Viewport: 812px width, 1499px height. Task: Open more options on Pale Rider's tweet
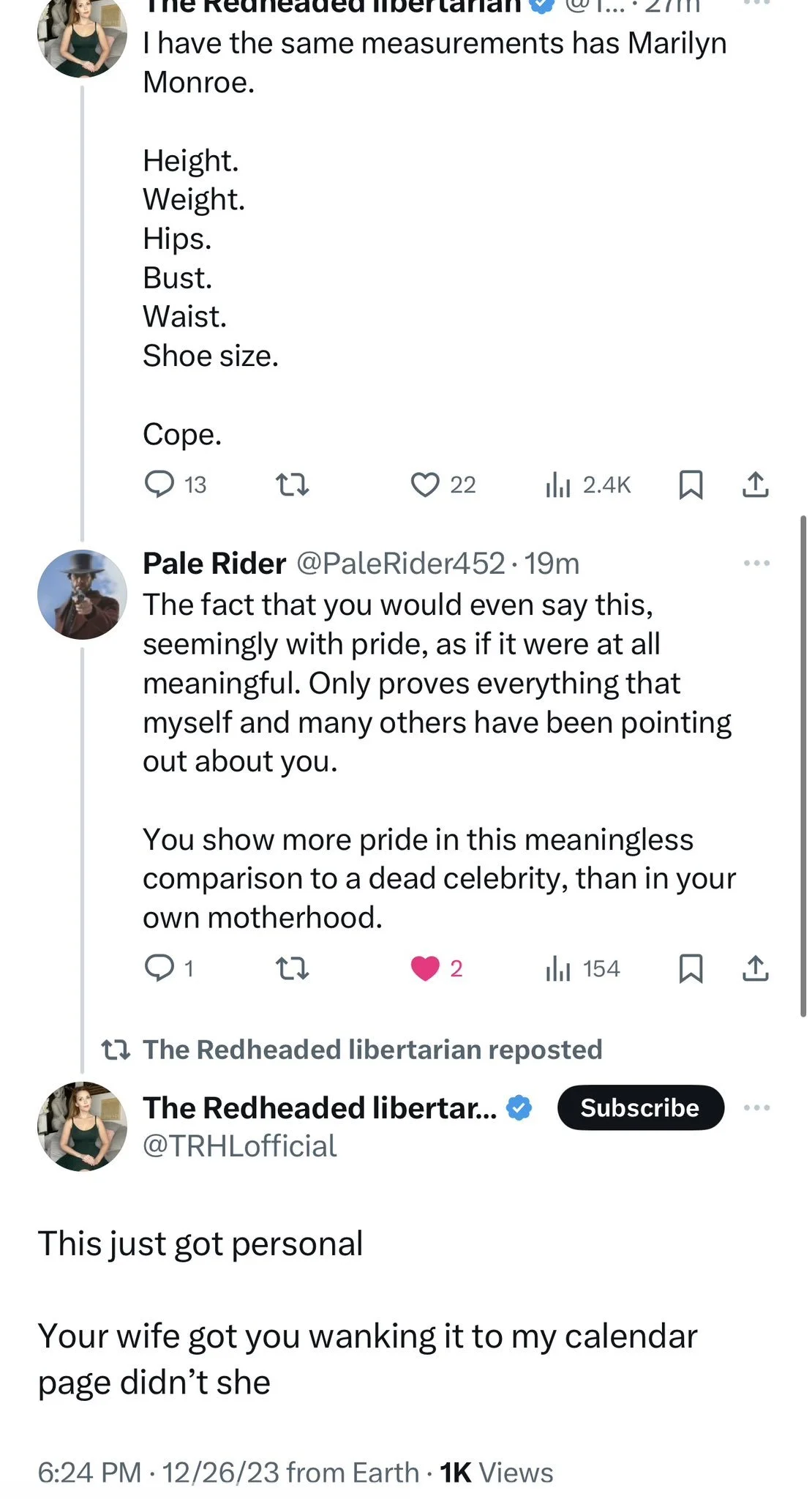756,564
